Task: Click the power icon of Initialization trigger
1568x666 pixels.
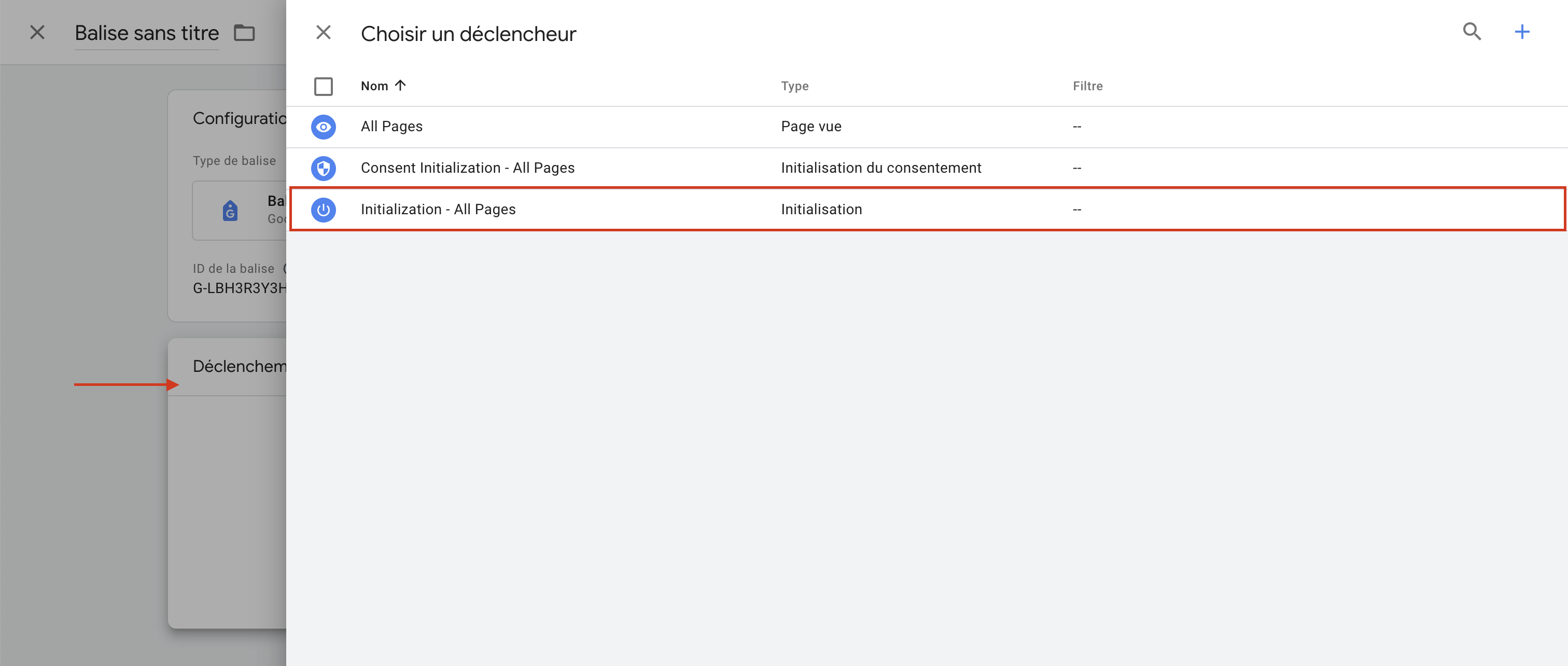Action: coord(323,210)
